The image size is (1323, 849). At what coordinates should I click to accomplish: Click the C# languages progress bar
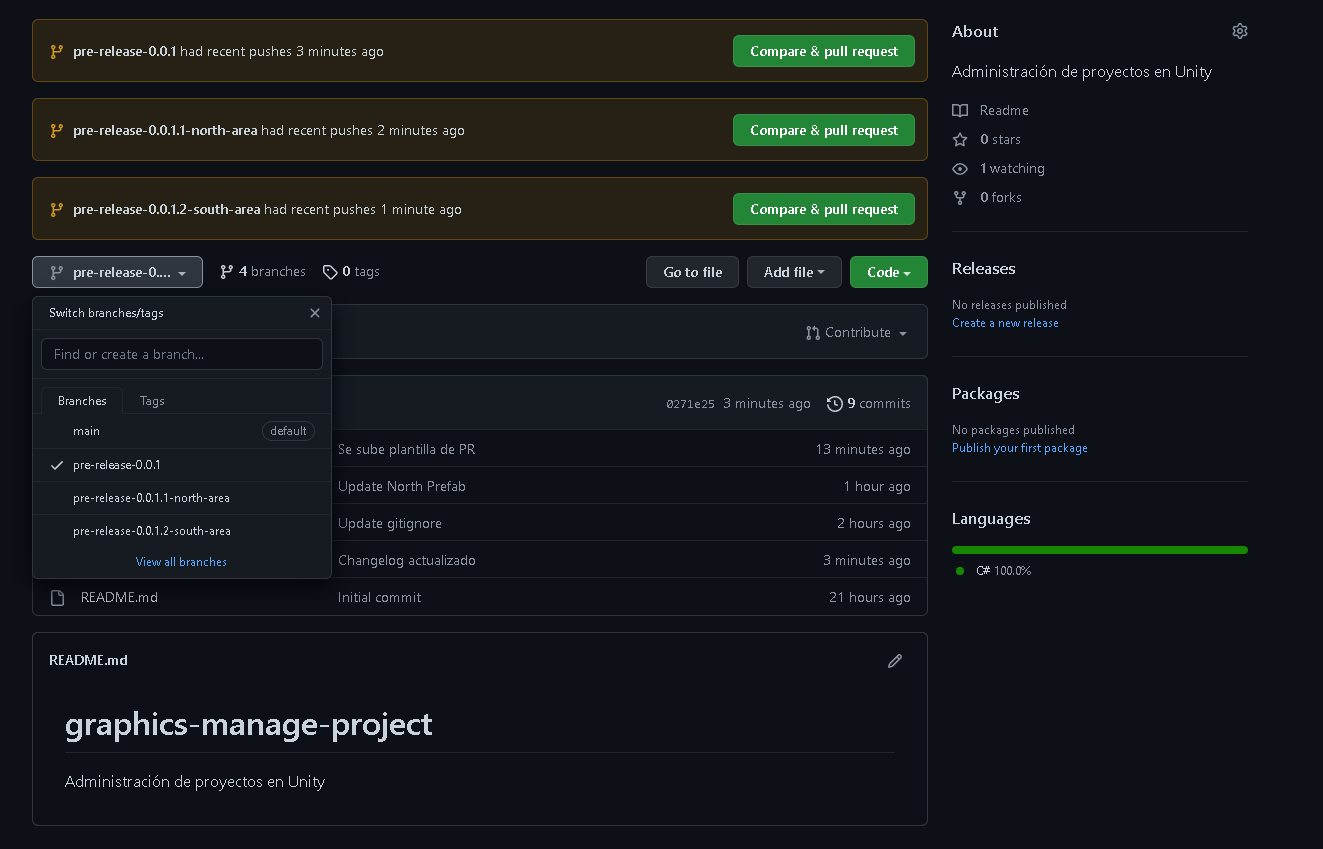1099,550
